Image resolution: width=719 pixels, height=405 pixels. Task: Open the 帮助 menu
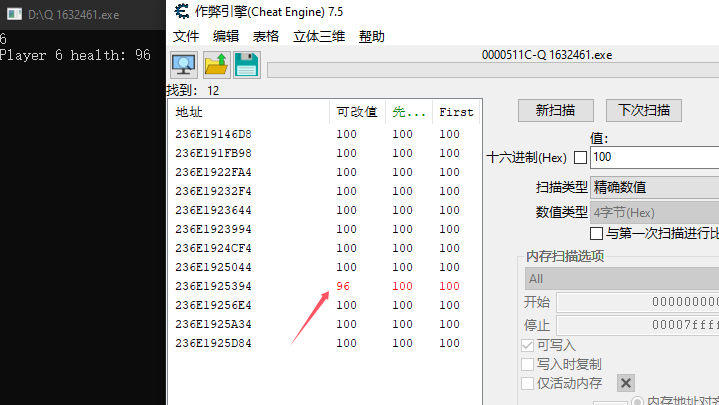point(371,36)
